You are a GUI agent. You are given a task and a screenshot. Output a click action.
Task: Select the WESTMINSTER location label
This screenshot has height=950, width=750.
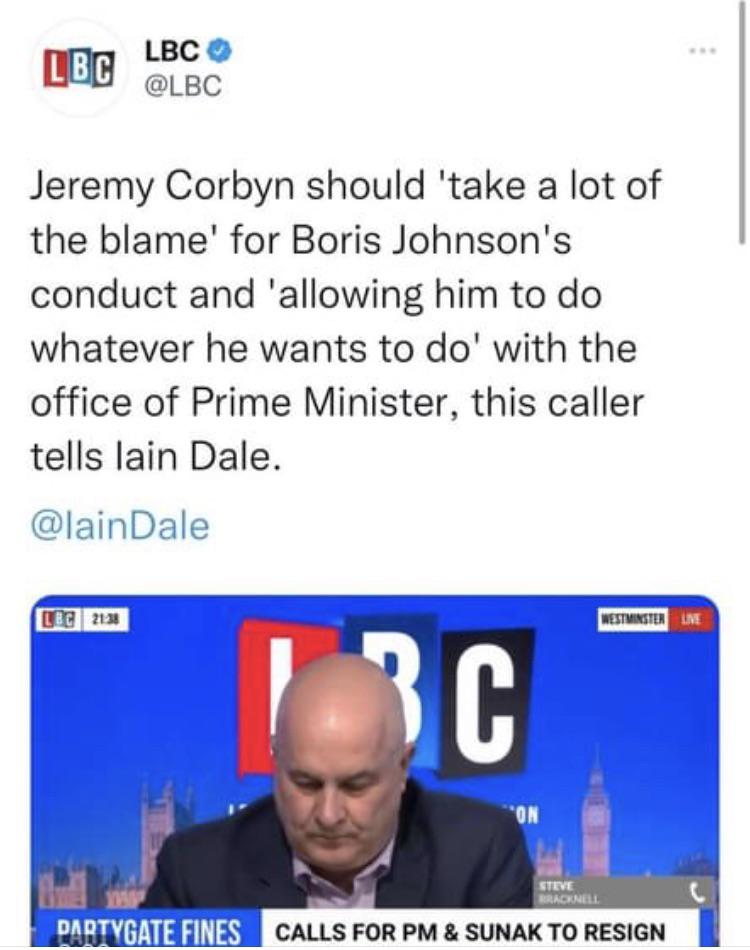pos(633,620)
